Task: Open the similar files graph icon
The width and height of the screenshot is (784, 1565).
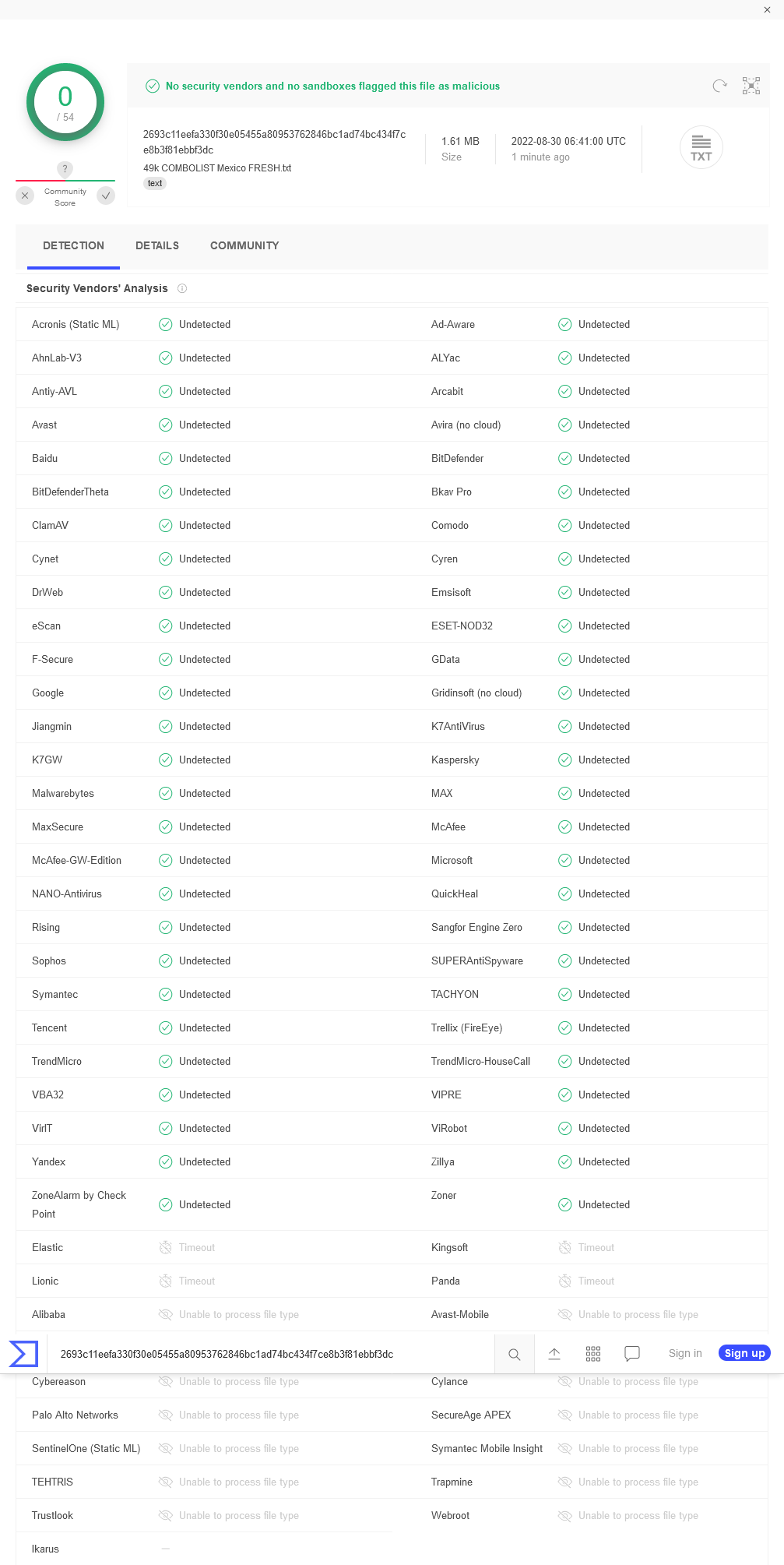Action: (751, 86)
